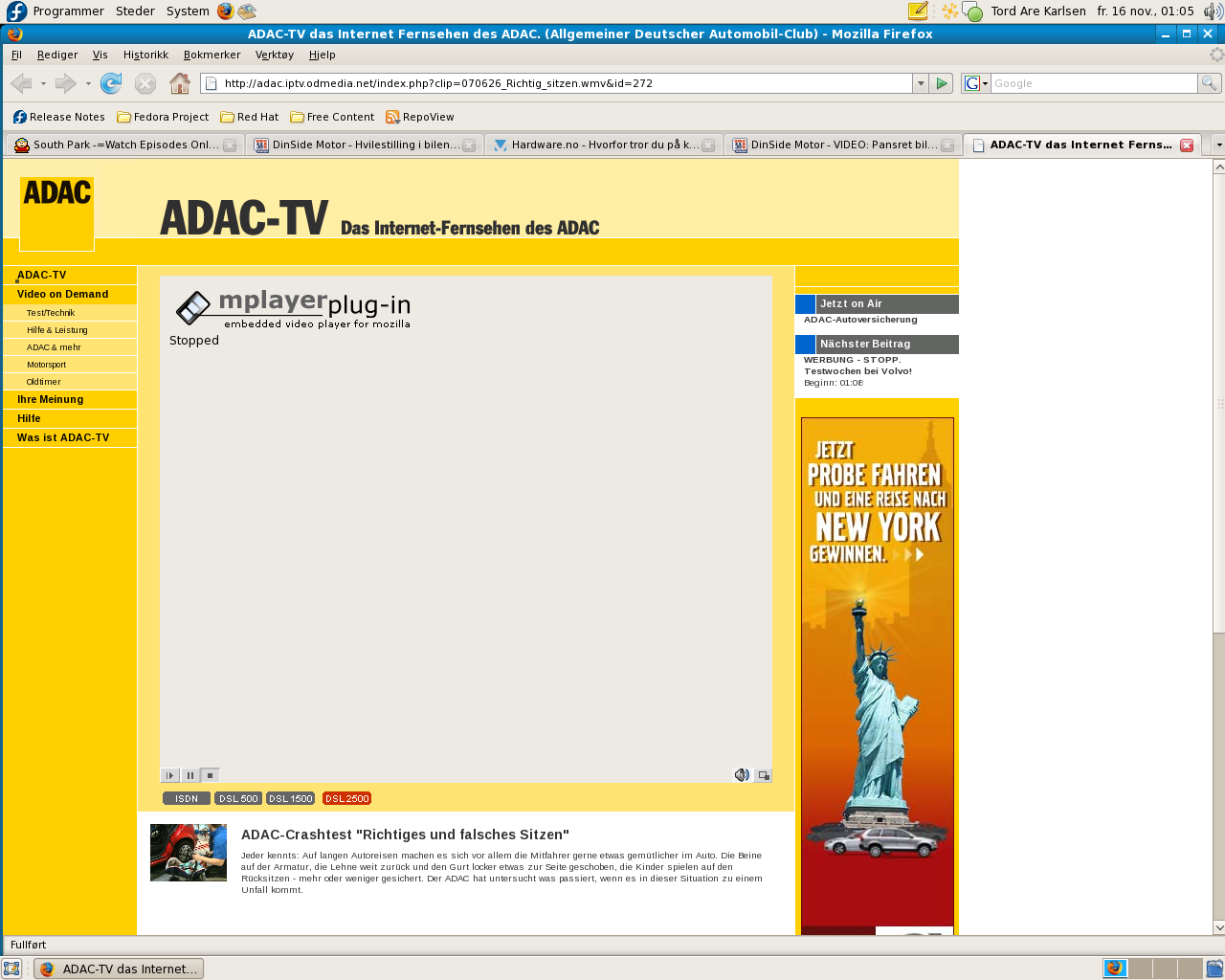Click the mplayer volume speaker icon
This screenshot has width=1225, height=980.
(x=742, y=775)
